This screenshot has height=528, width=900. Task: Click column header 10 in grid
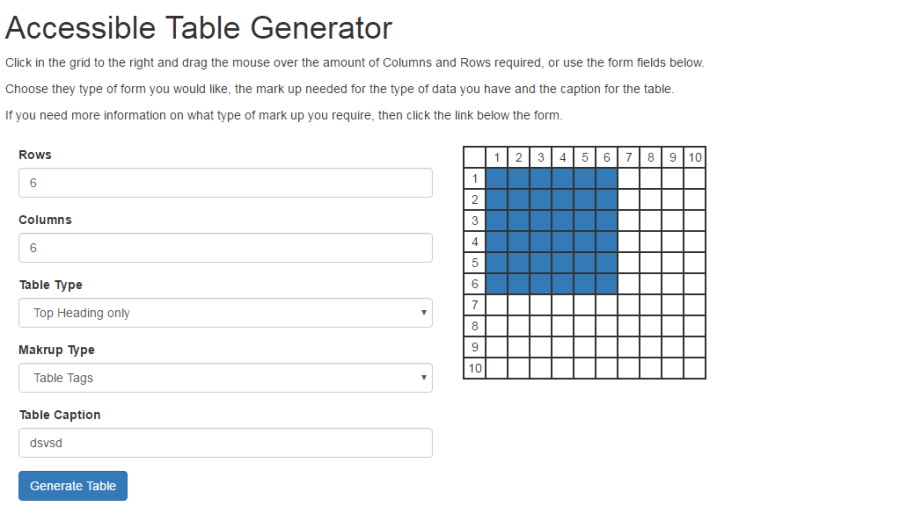[695, 157]
